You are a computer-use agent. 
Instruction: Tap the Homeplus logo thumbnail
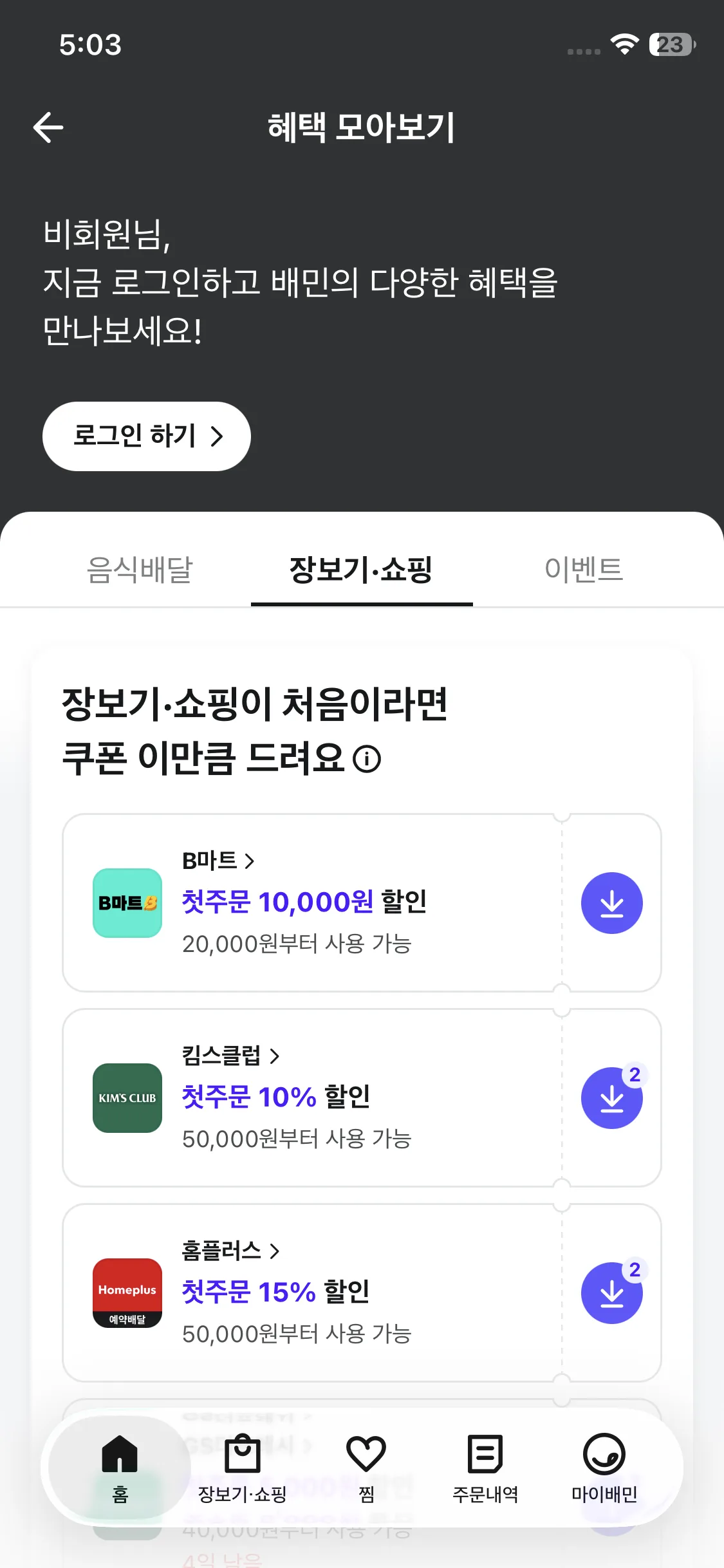tap(127, 1293)
